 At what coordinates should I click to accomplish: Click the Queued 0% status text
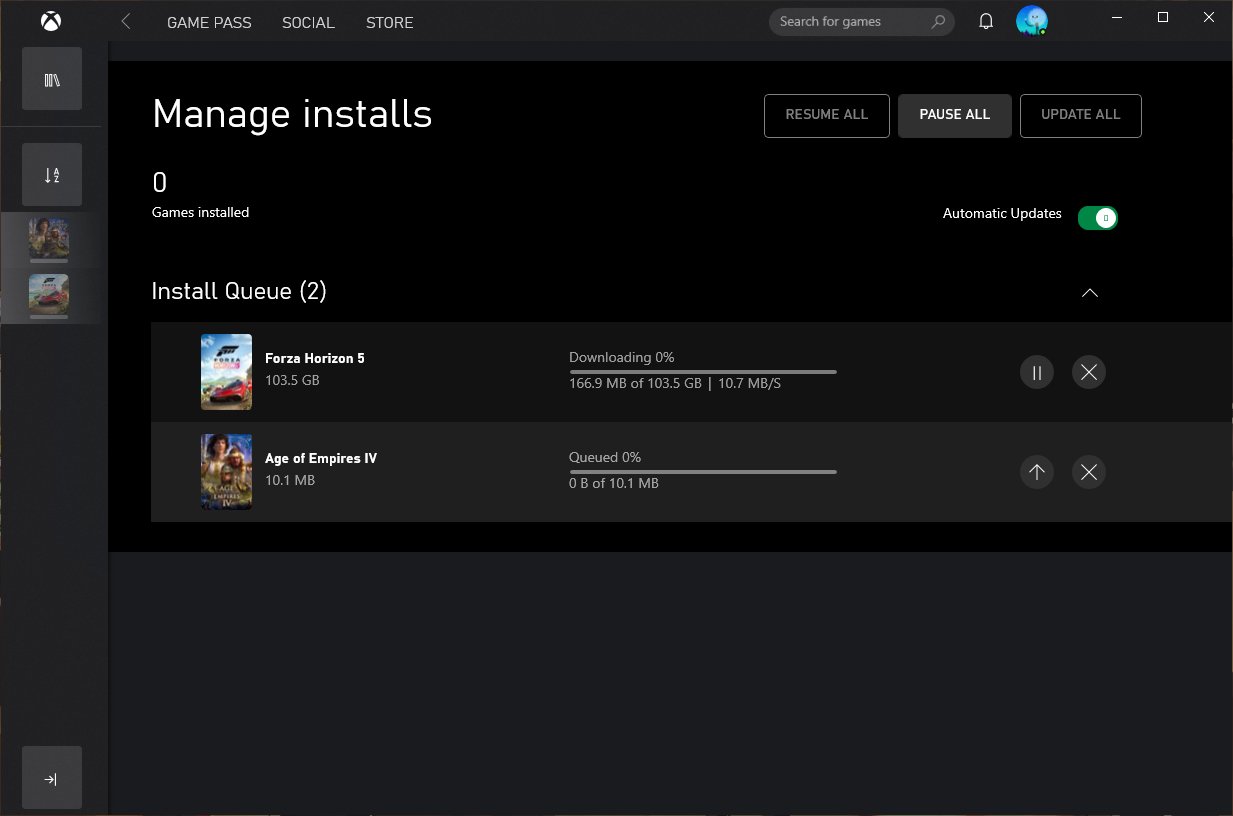point(605,457)
